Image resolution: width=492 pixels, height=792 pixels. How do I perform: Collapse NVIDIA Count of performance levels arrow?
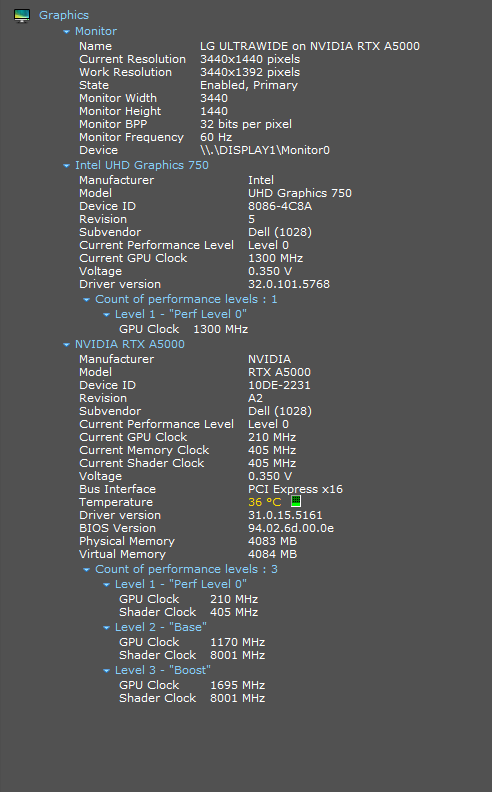pos(86,570)
